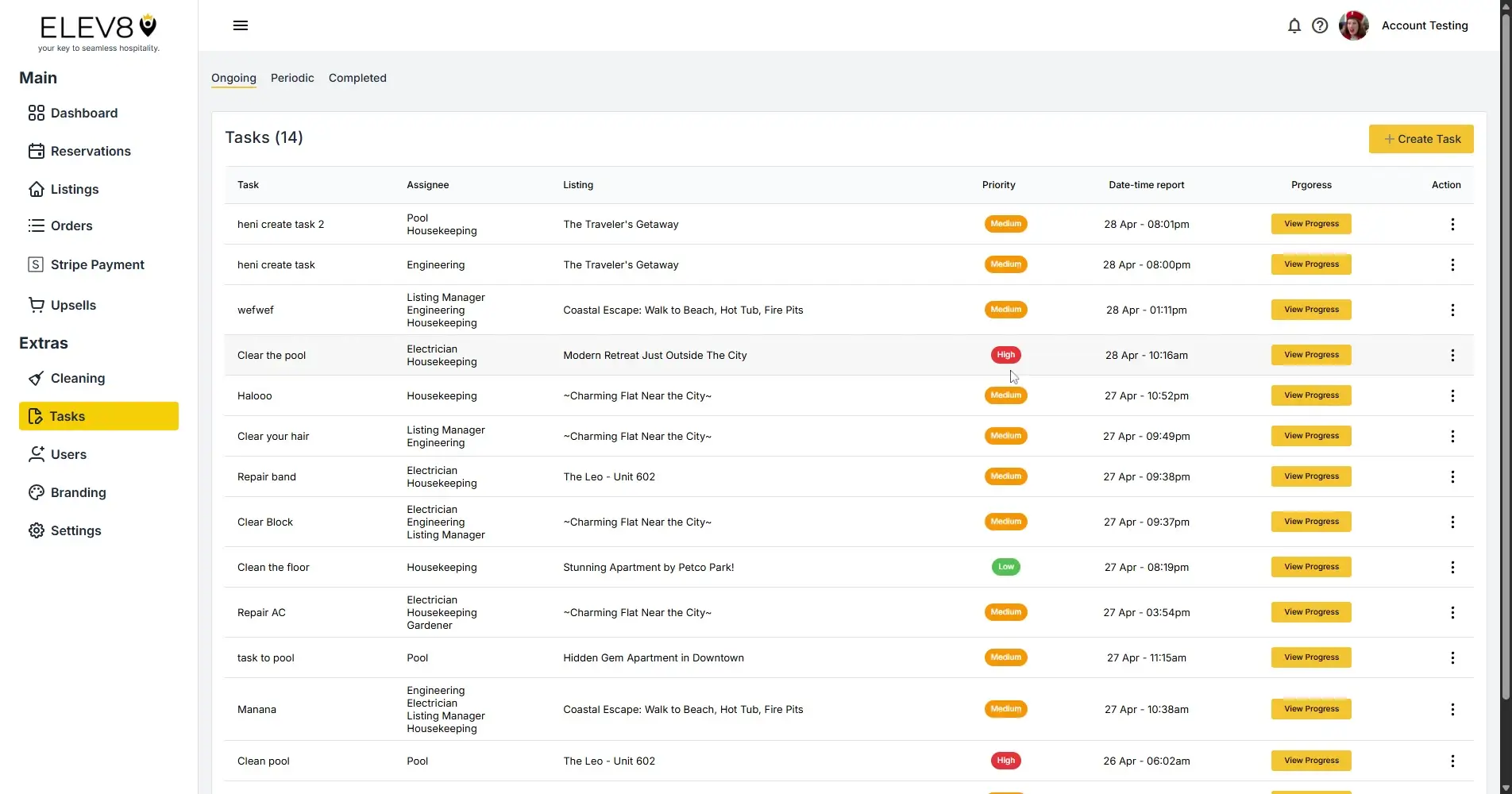Open the three-dot menu for Clear the pool
Viewport: 1512px width, 794px height.
point(1452,355)
